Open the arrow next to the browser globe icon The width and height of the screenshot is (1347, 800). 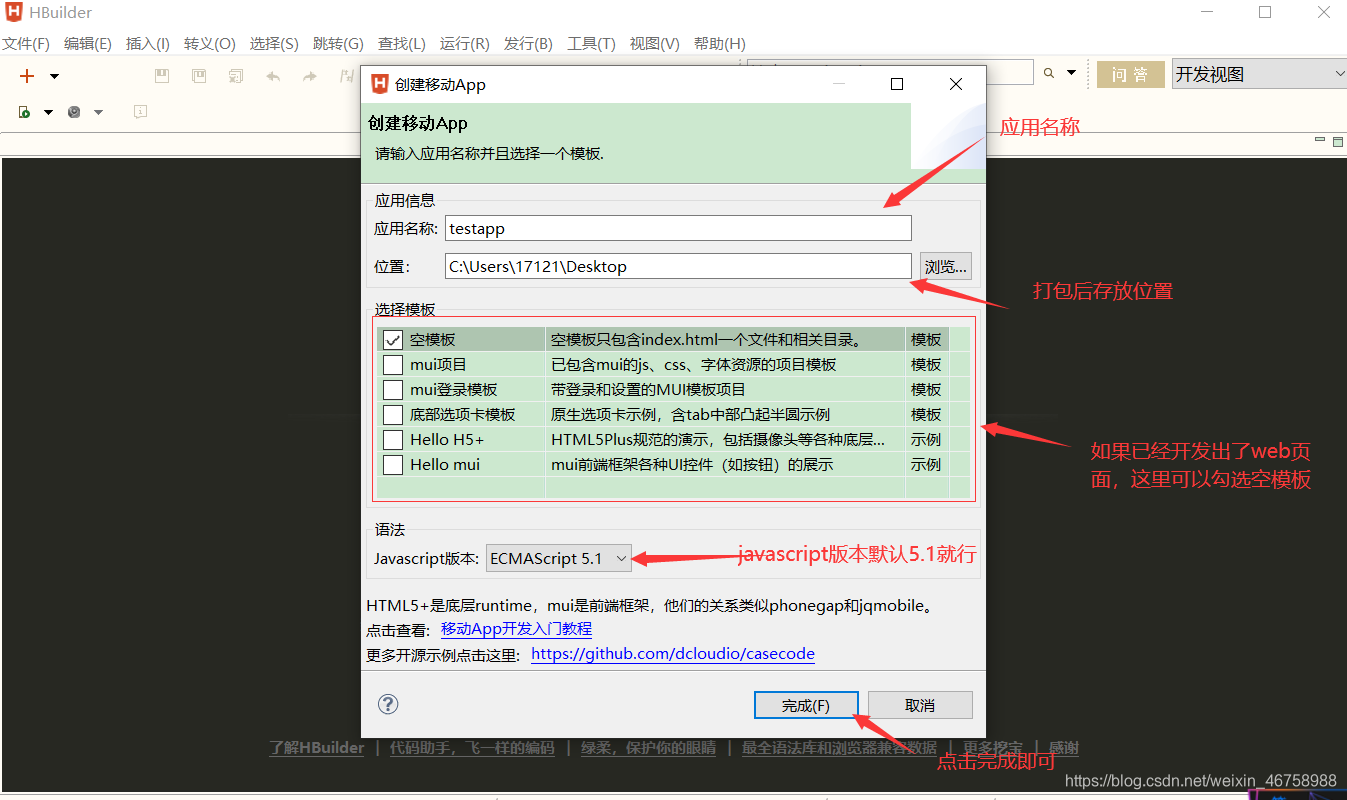98,112
